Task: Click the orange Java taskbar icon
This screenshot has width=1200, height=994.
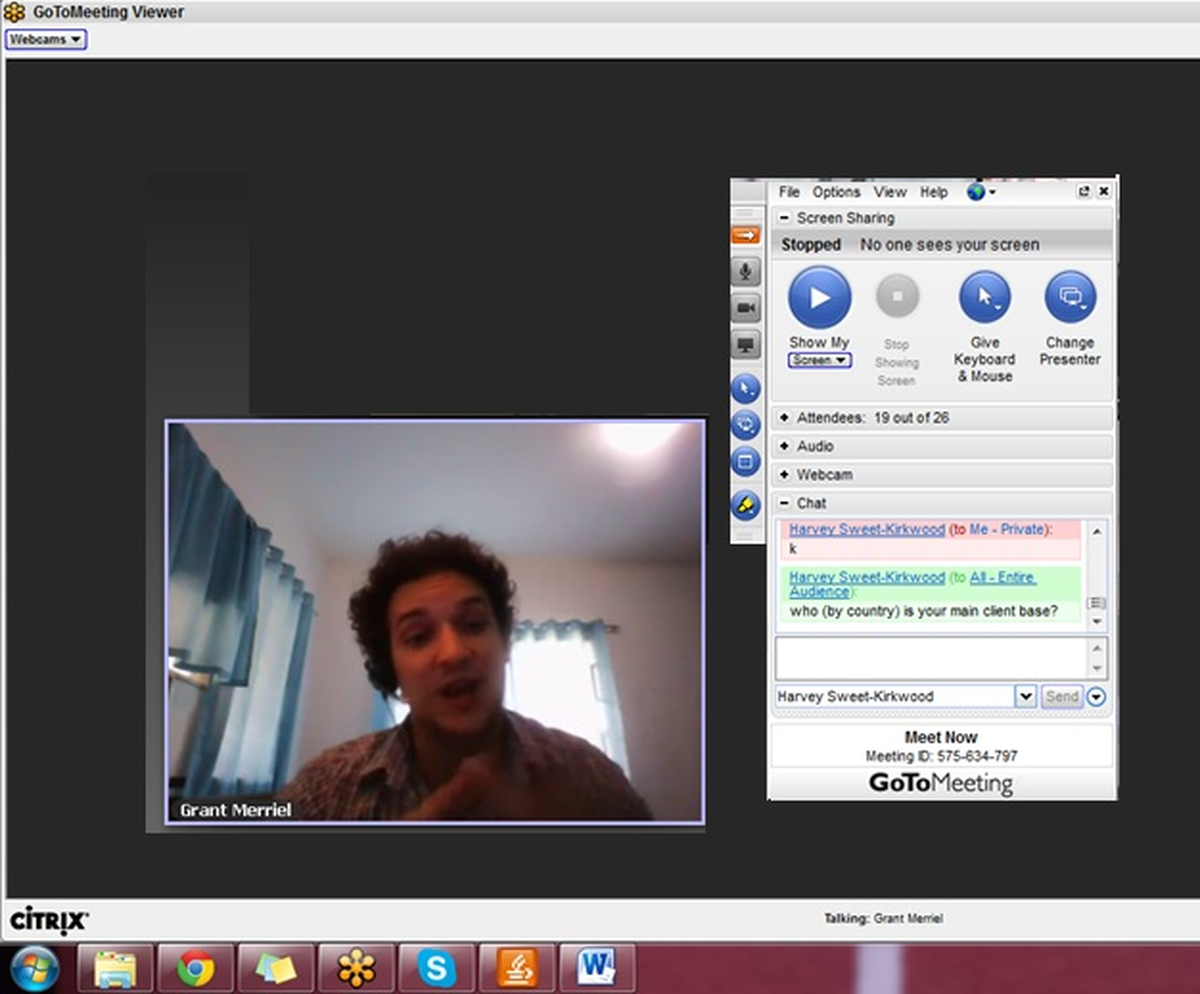Action: pos(517,968)
